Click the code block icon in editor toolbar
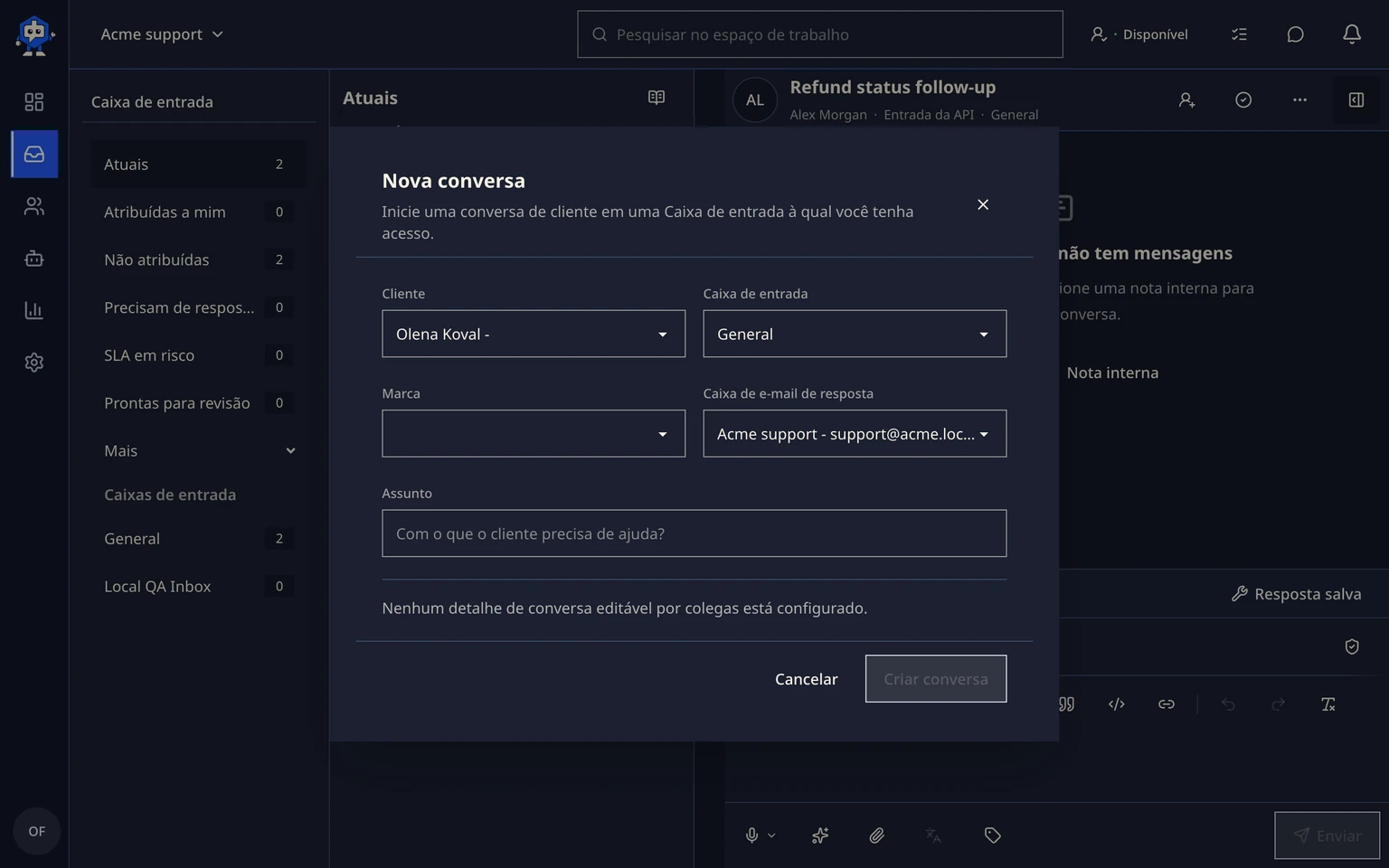 coord(1117,704)
